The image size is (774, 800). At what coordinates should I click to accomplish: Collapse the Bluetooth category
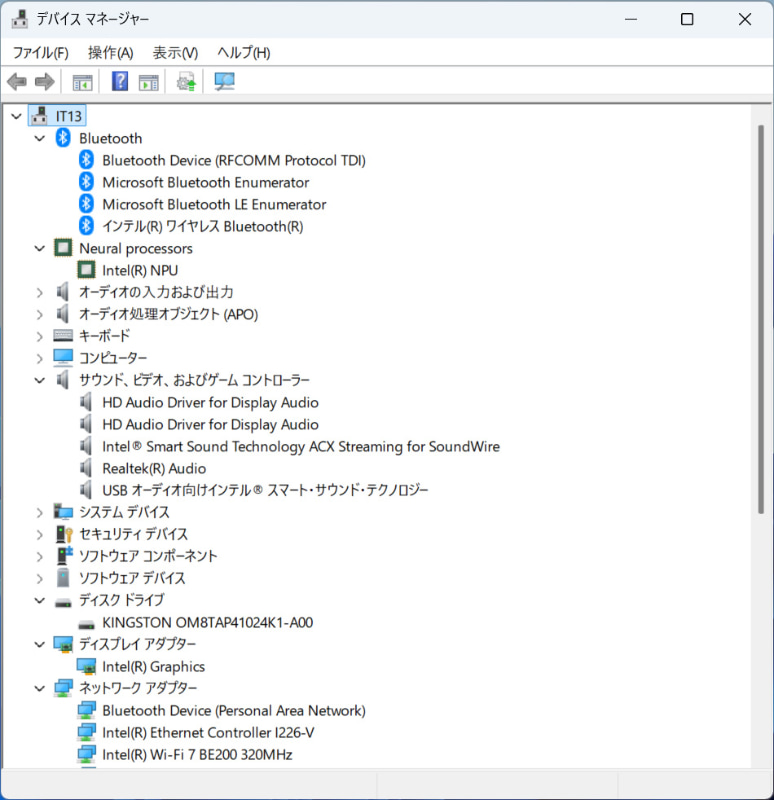click(40, 138)
